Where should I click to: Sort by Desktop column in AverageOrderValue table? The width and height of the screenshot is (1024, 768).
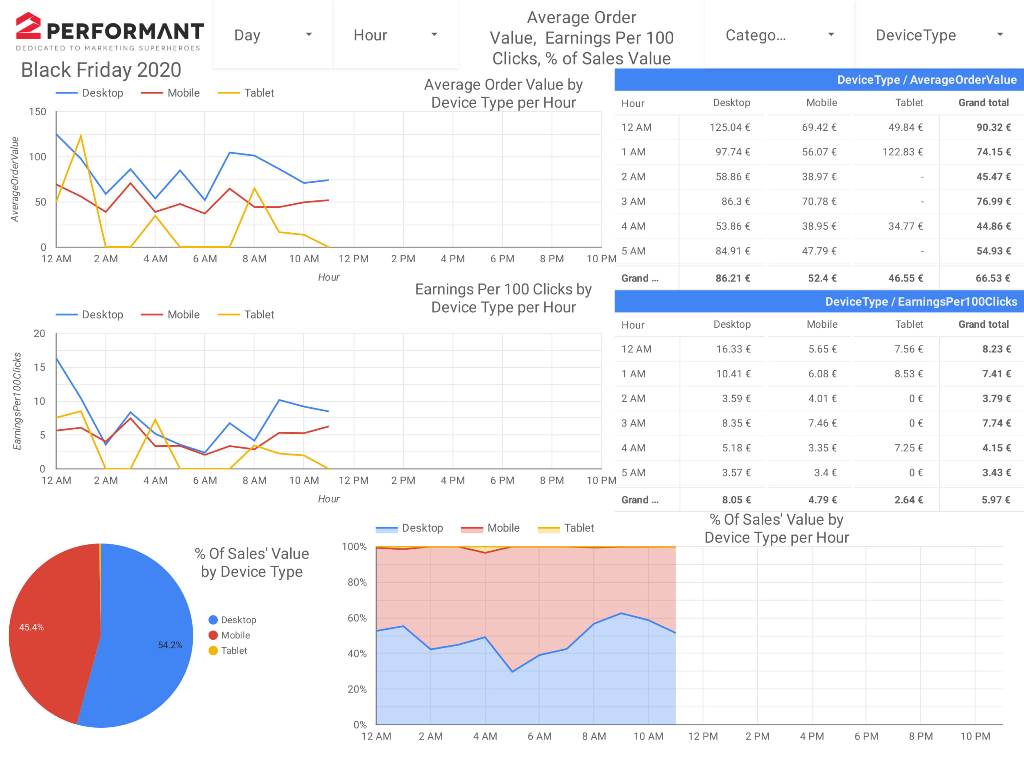(x=731, y=103)
